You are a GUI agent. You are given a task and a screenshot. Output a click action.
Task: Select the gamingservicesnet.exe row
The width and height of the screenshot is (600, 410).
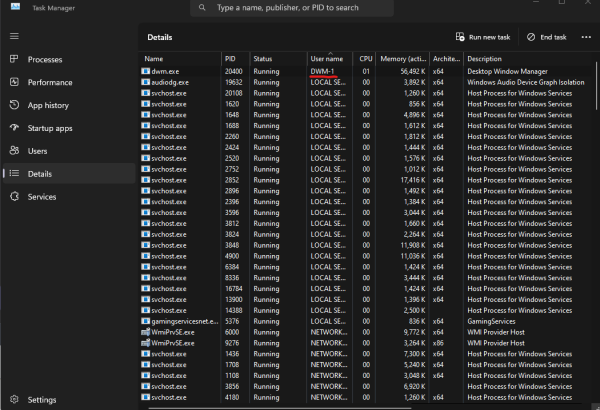pyautogui.click(x=181, y=321)
